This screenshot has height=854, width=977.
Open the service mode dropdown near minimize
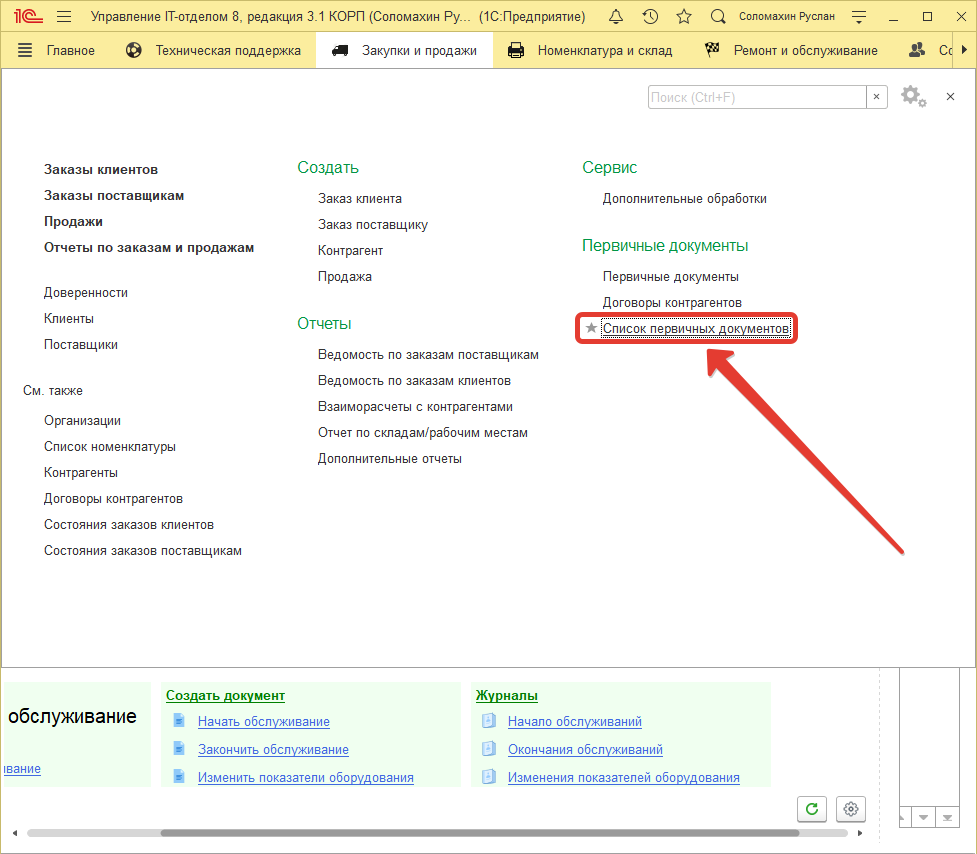pos(858,16)
